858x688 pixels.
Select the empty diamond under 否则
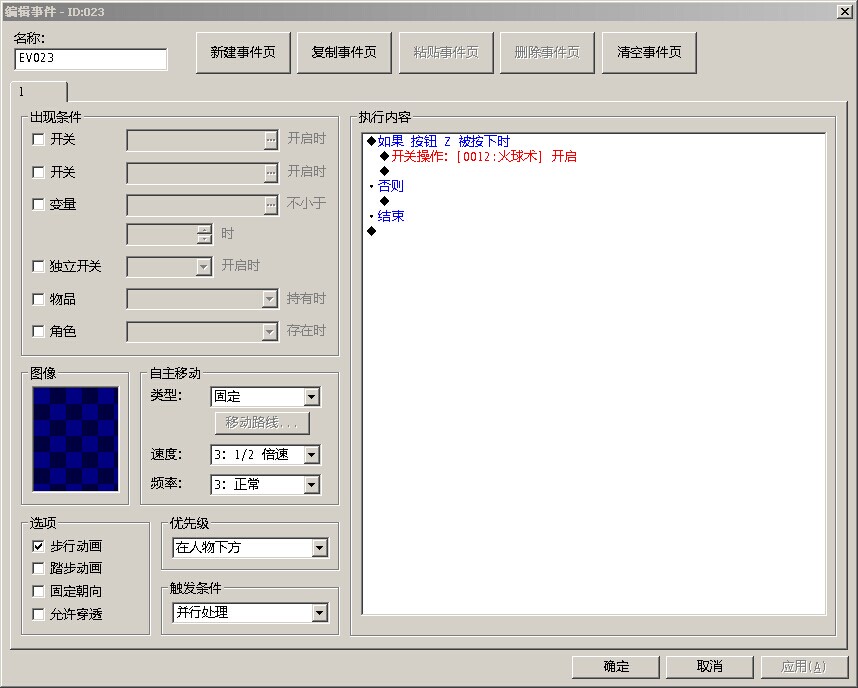(385, 201)
